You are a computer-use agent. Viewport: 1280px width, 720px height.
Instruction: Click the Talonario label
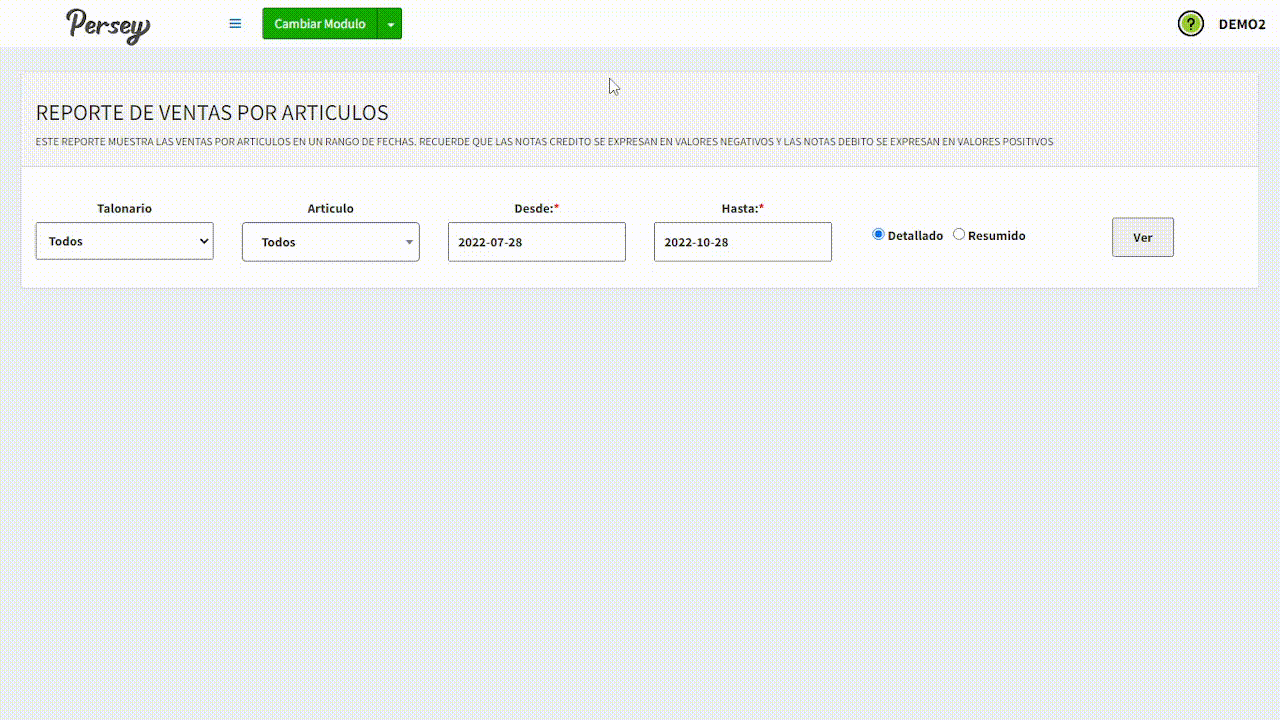tap(124, 208)
